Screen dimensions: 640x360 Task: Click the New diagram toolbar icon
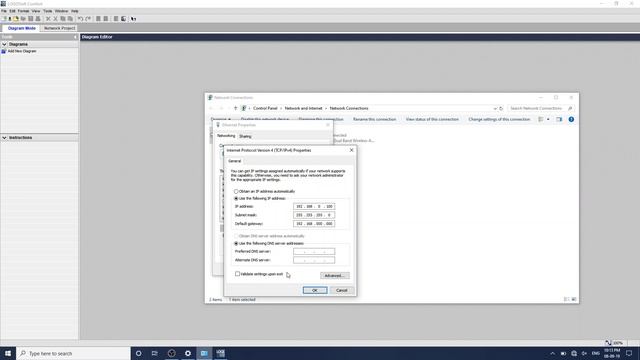[4, 19]
